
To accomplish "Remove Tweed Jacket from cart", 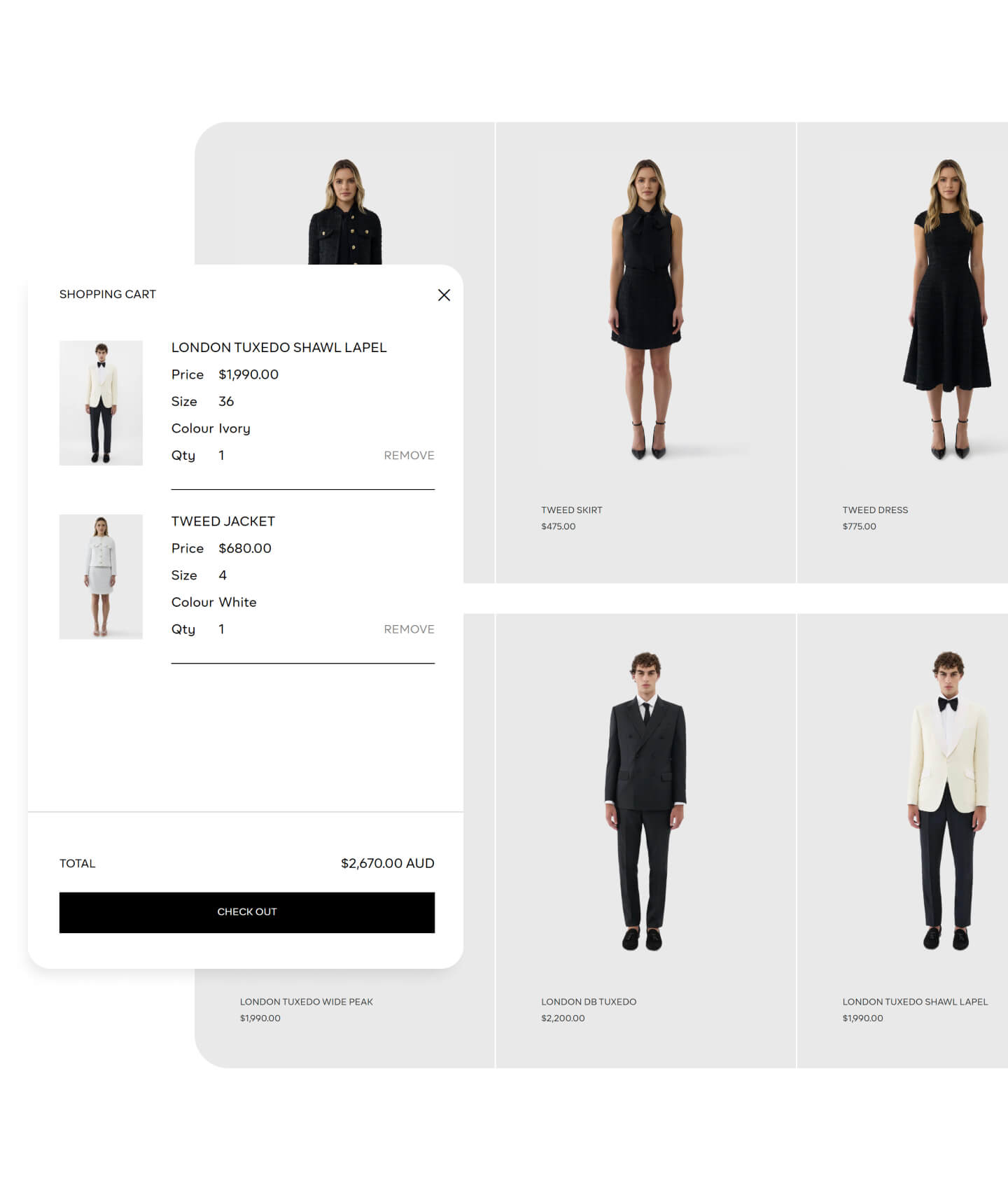I will point(409,629).
